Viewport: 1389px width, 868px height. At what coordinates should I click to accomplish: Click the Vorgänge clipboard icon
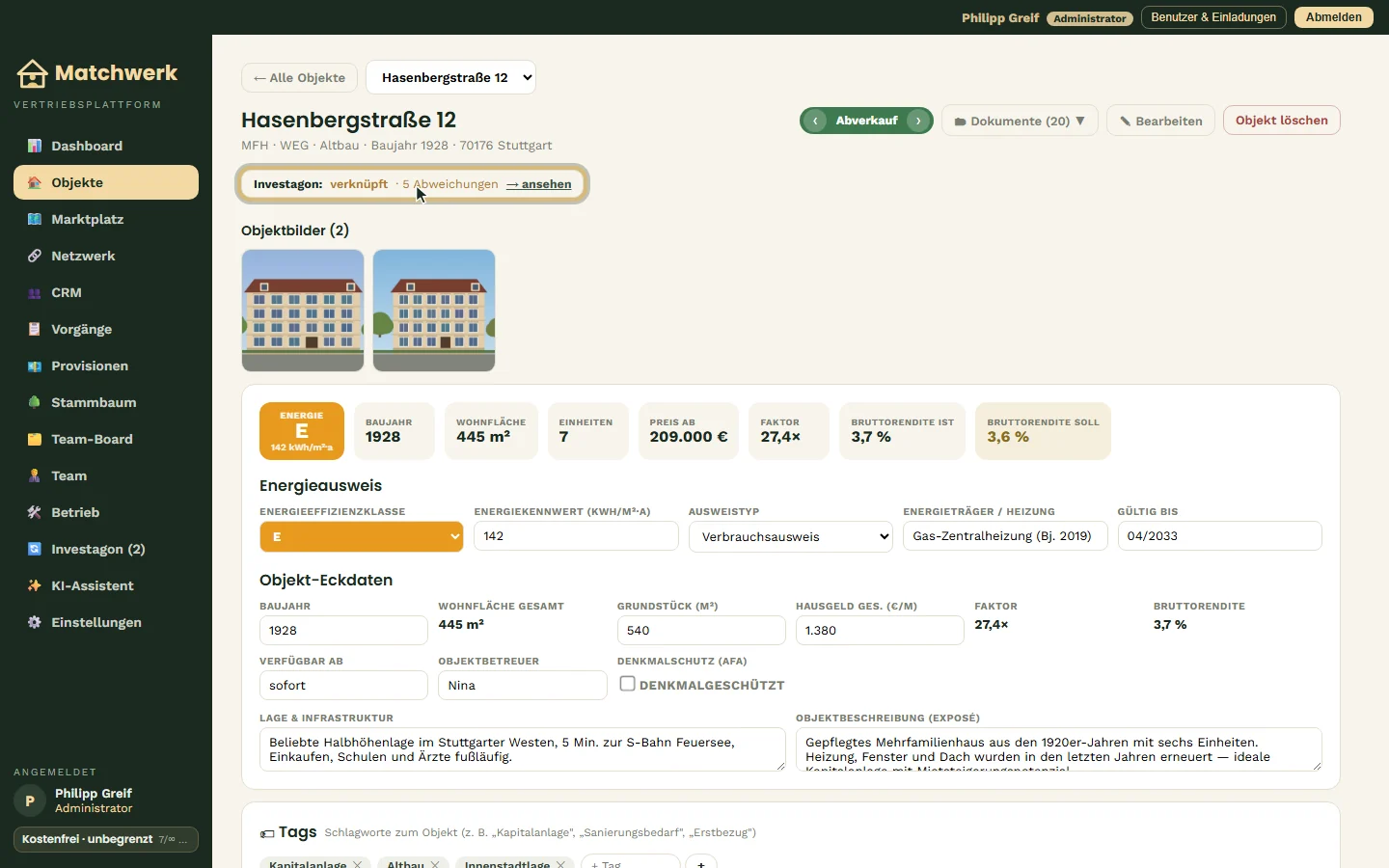point(35,329)
